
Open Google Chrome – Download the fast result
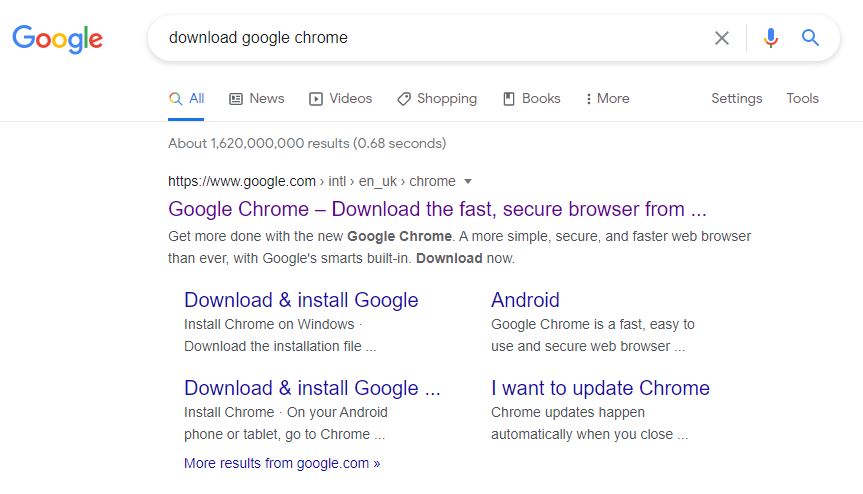tap(437, 209)
